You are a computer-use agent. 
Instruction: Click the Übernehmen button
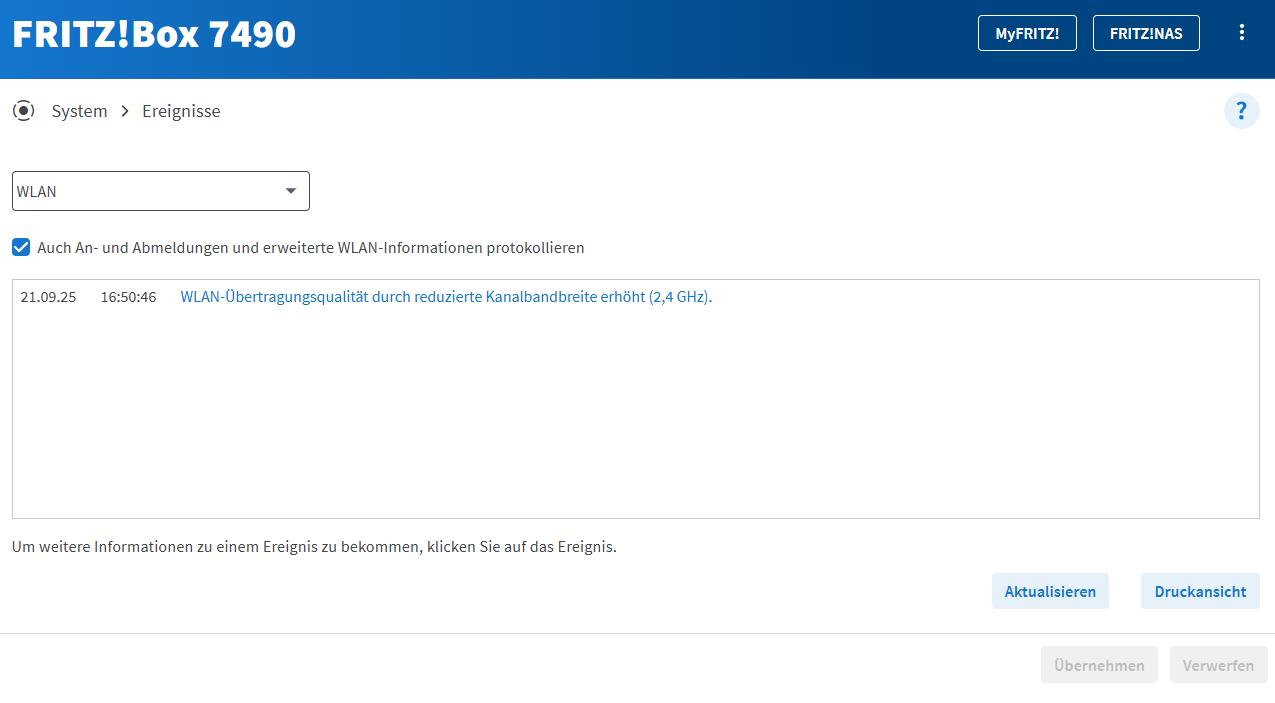pos(1099,665)
